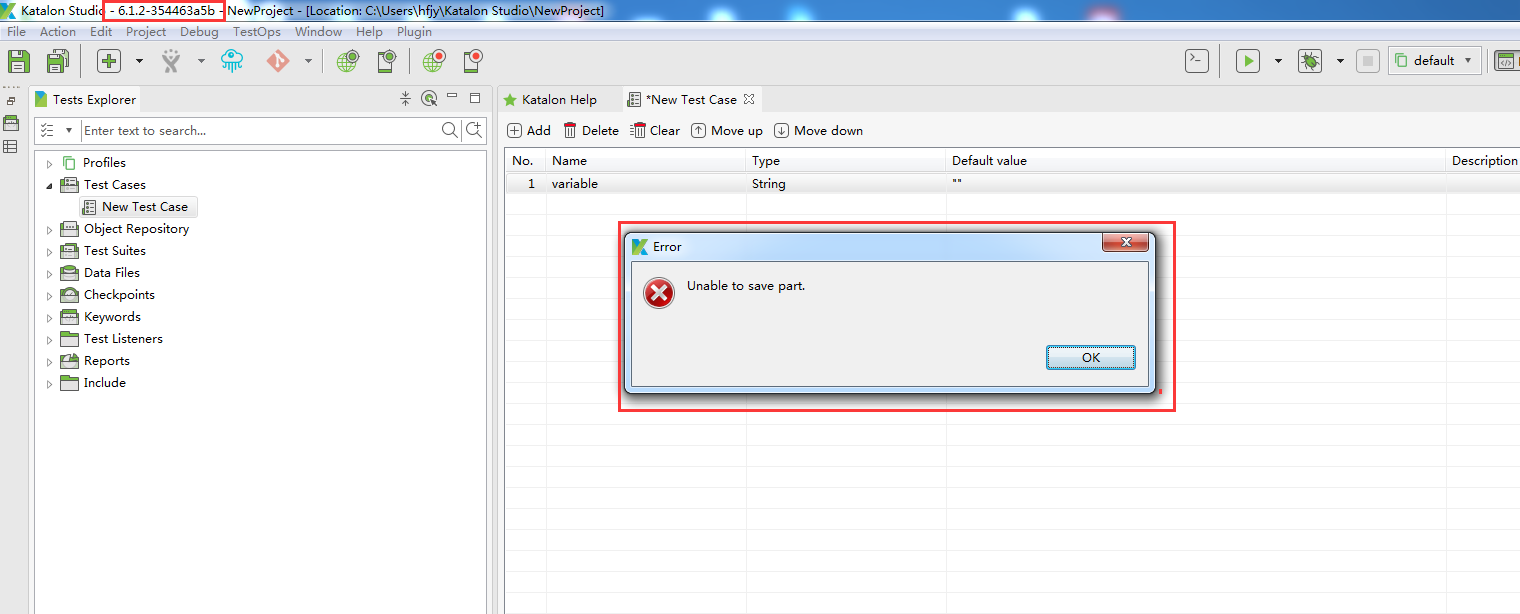Open the Action menu

coord(58,31)
